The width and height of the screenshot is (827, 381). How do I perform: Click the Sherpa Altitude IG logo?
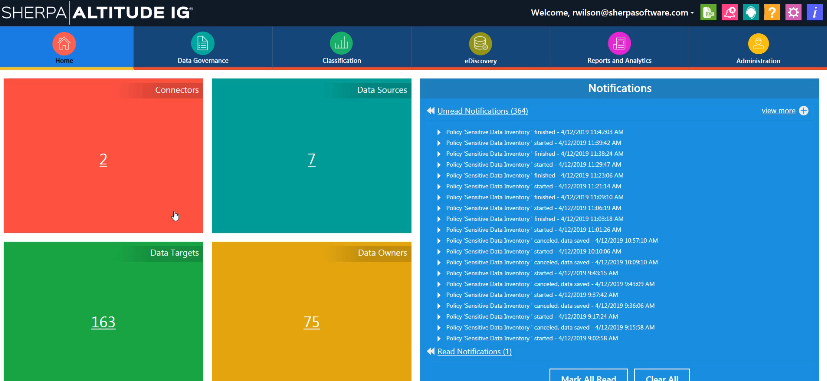(96, 13)
